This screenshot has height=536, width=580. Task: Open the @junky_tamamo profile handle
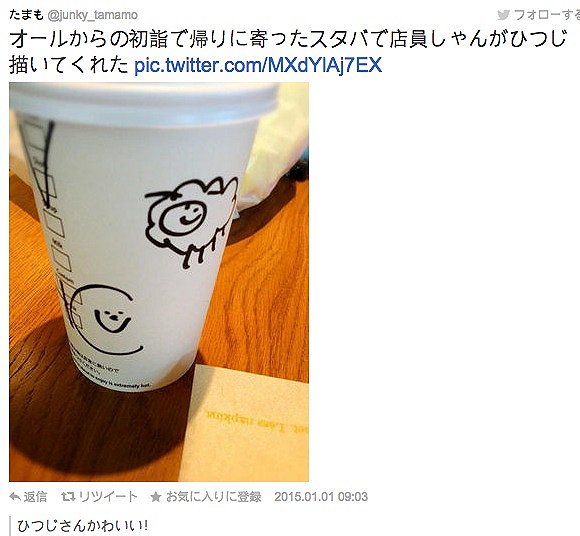coord(92,15)
